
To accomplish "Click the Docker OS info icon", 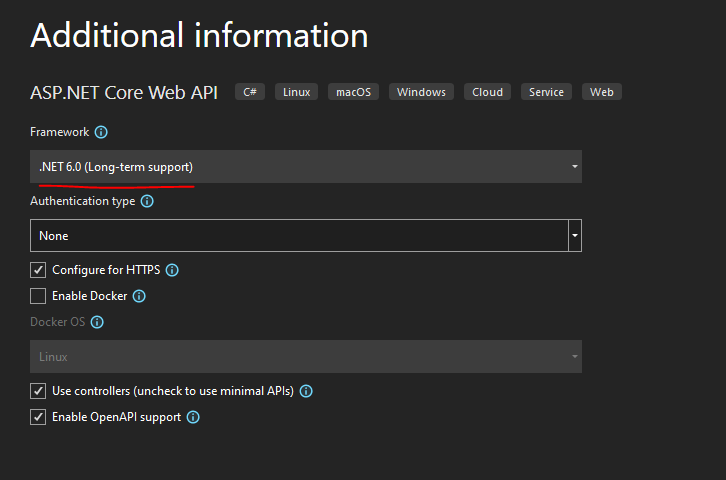I will pyautogui.click(x=97, y=322).
